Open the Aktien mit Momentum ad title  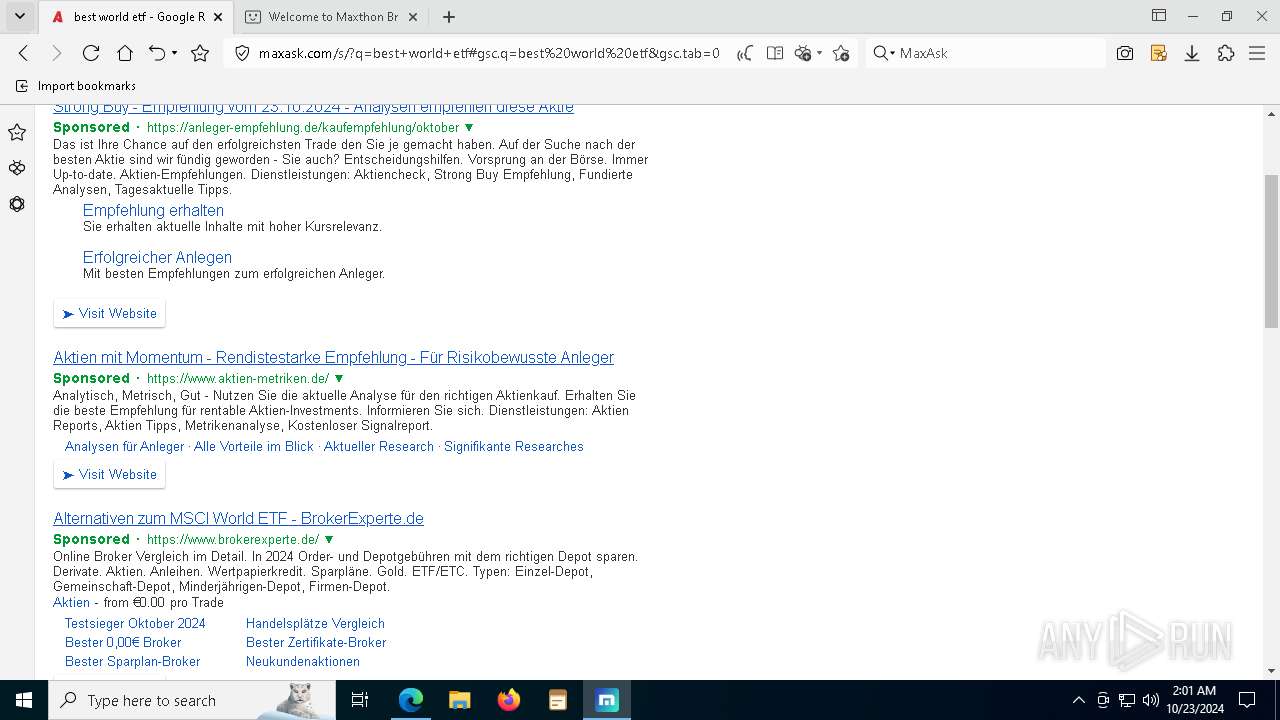pos(333,358)
